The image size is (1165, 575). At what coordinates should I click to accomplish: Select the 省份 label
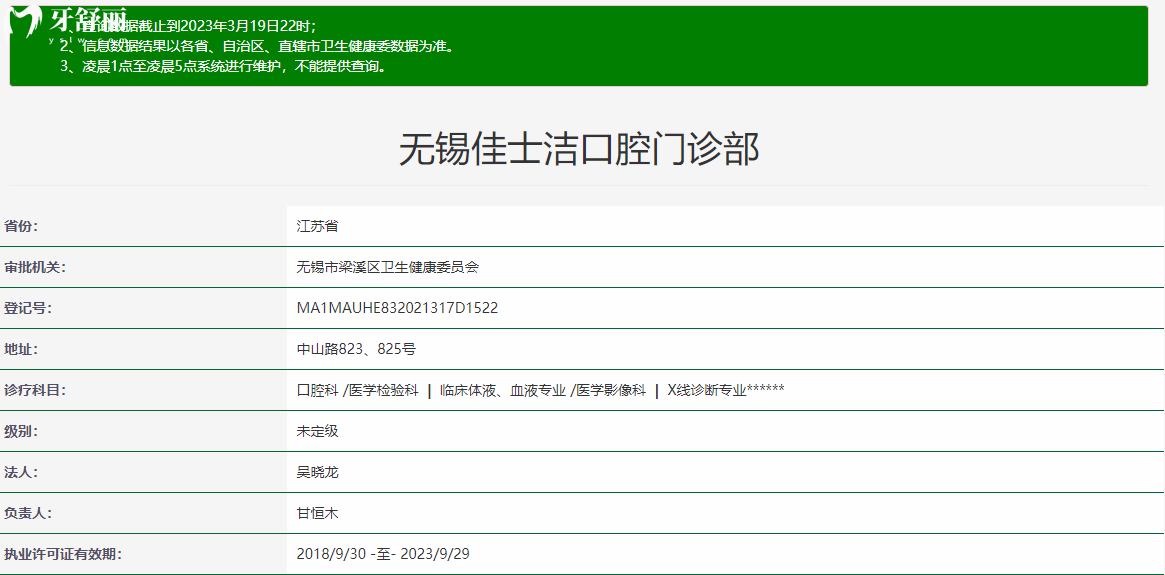(x=21, y=226)
